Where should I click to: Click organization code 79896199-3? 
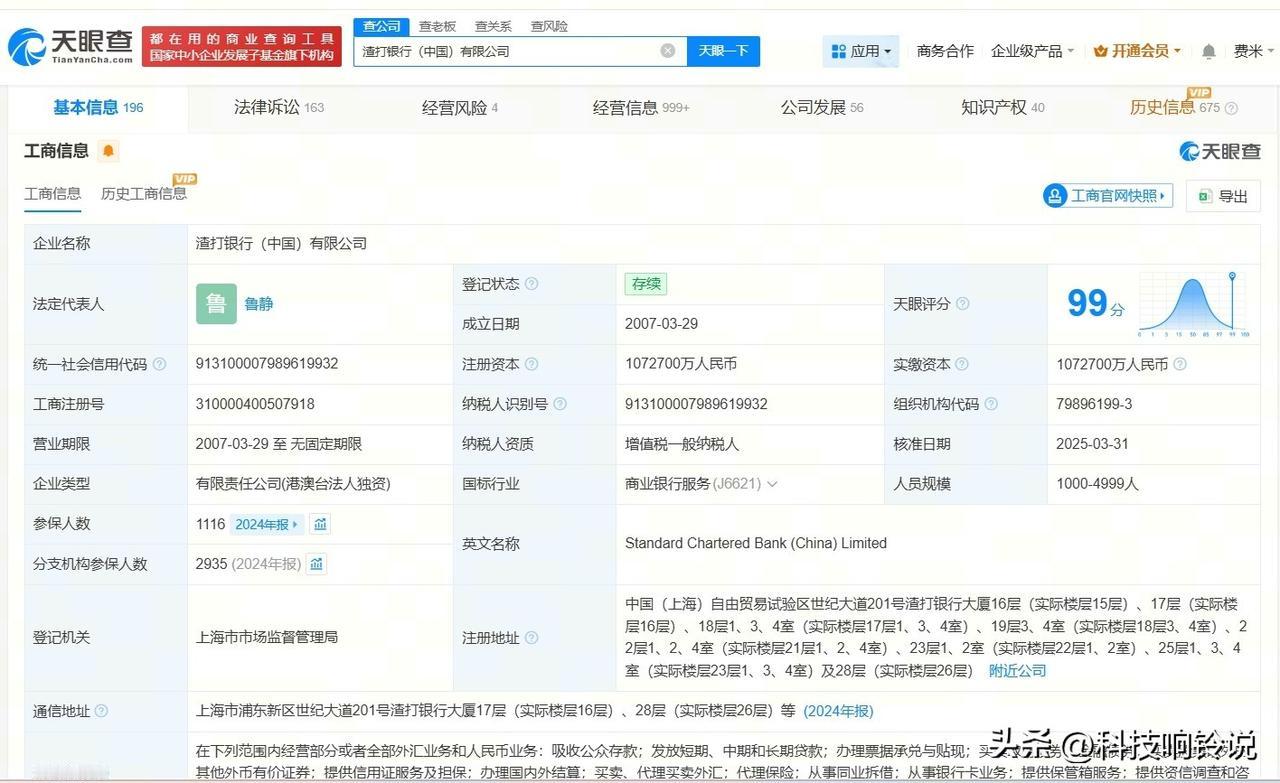tap(1094, 404)
